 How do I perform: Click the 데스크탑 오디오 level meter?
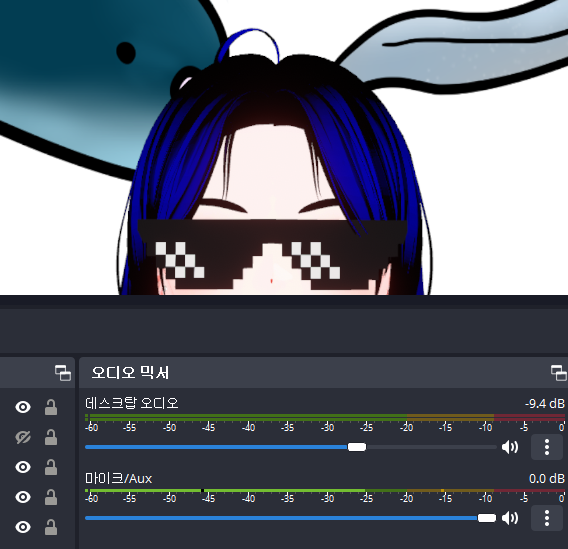[x=325, y=418]
